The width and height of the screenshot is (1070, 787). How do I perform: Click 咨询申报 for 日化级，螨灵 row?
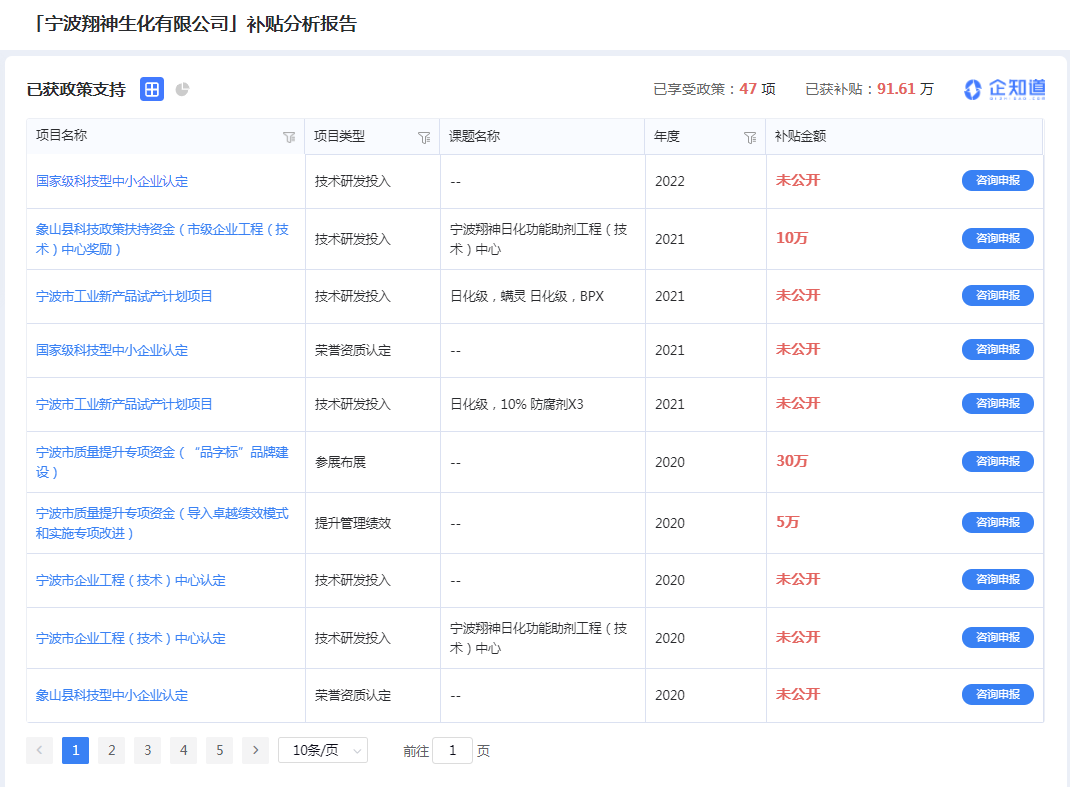pyautogui.click(x=998, y=296)
